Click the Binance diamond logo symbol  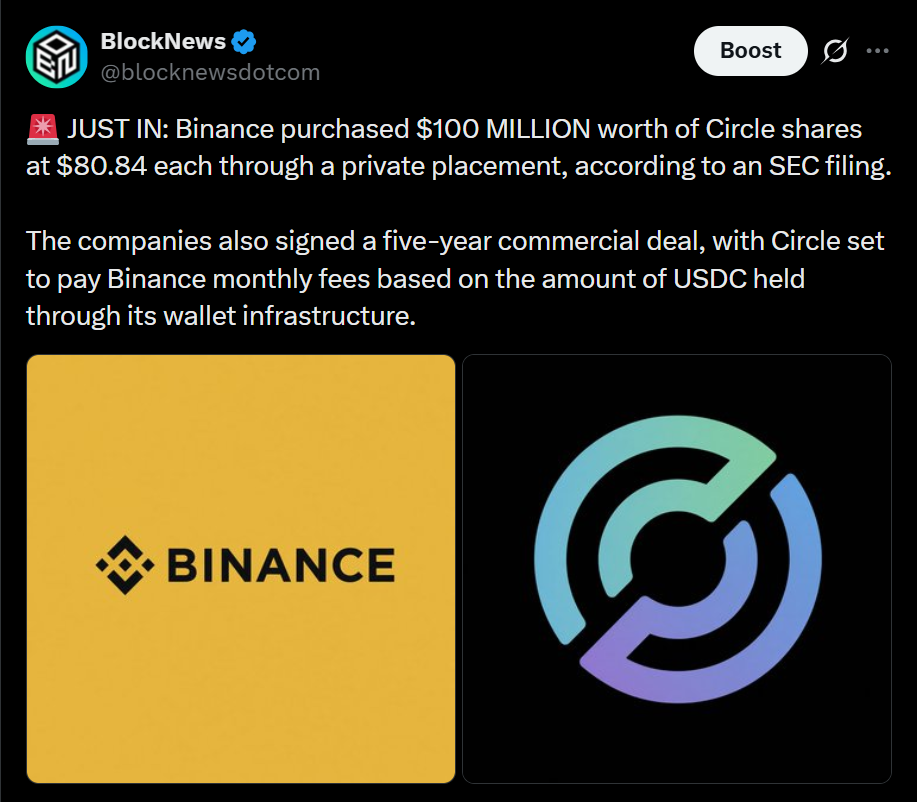tap(125, 565)
